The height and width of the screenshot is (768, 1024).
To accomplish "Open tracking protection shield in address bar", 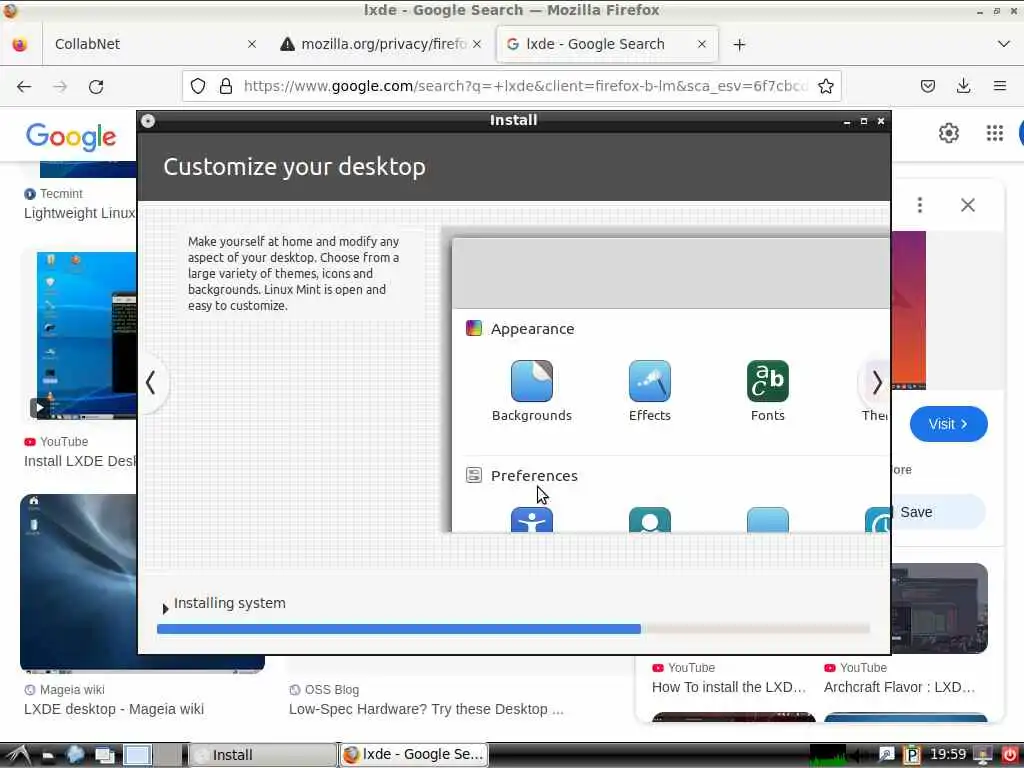I will (198, 86).
